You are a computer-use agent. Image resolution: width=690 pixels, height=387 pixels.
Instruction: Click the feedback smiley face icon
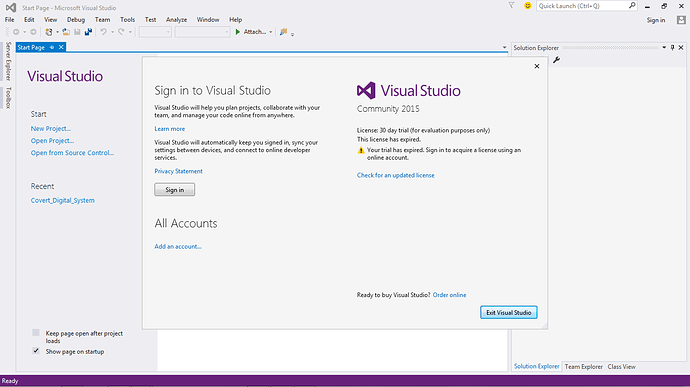[x=527, y=6]
